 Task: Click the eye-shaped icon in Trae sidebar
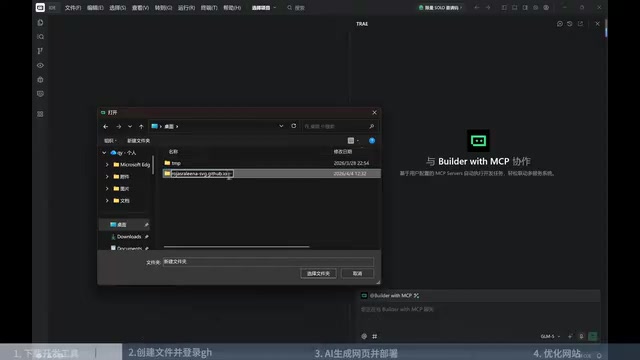(40, 65)
